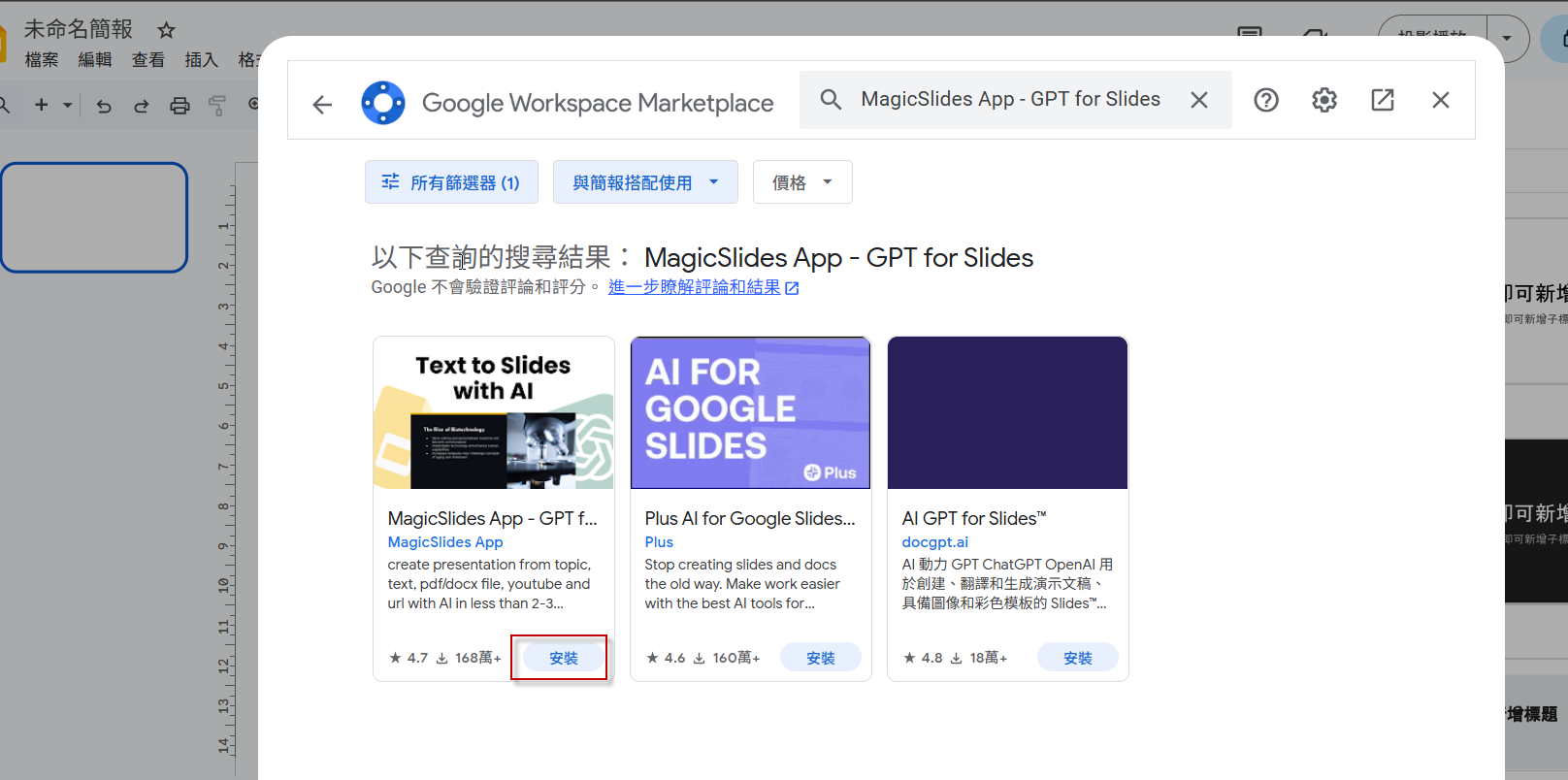
Task: Close the Marketplace dialog
Action: coord(1441,100)
